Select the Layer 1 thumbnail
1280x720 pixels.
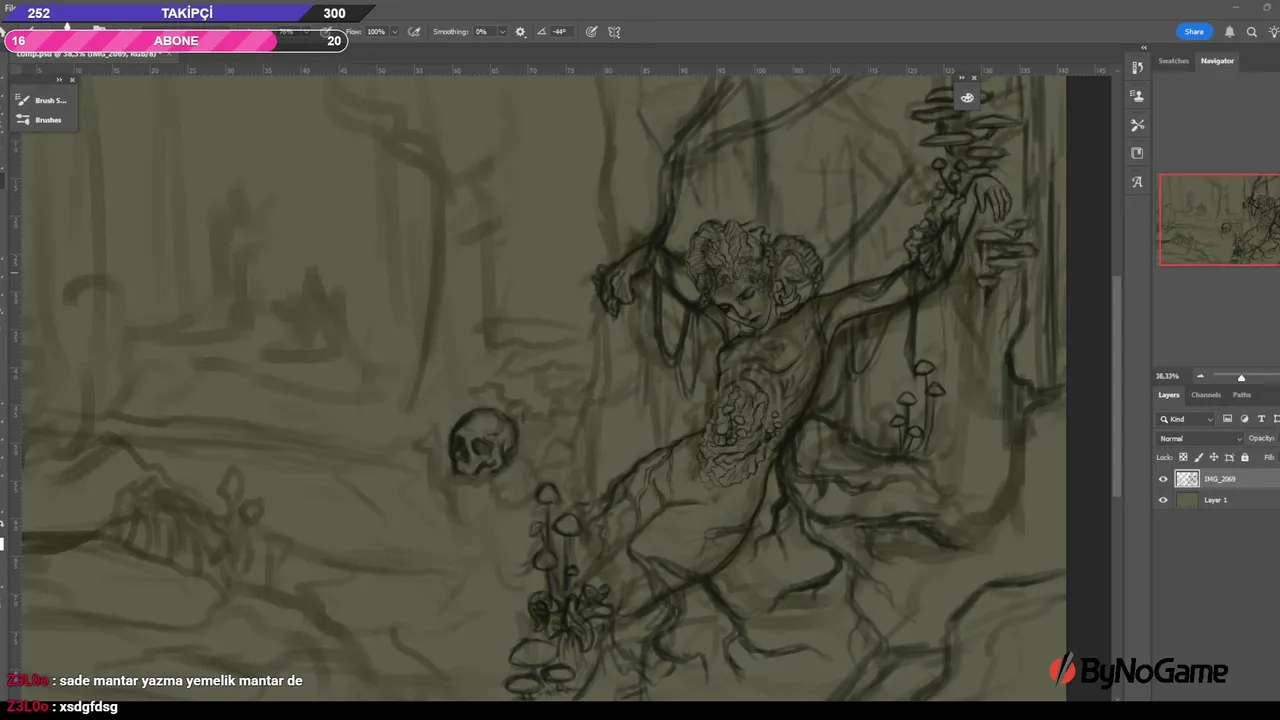point(1187,500)
